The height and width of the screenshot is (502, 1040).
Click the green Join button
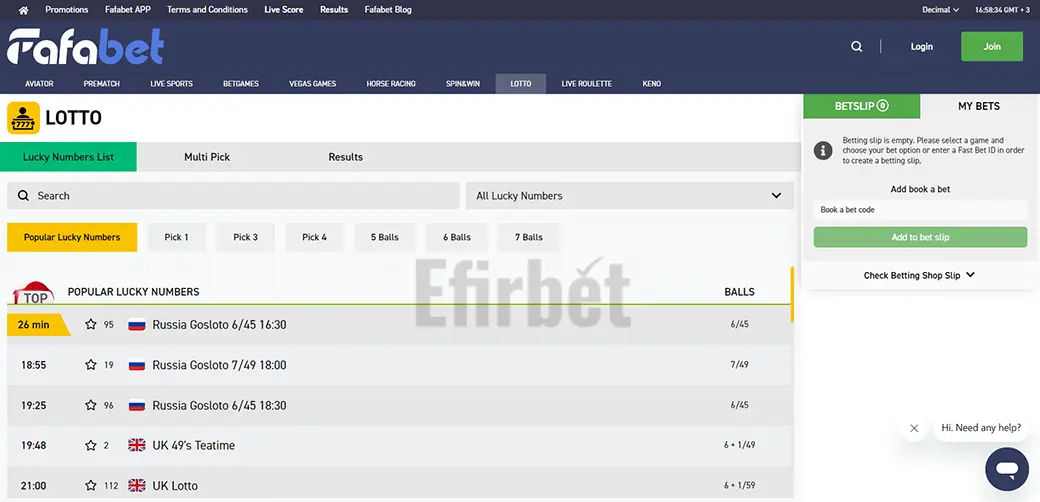coord(992,46)
